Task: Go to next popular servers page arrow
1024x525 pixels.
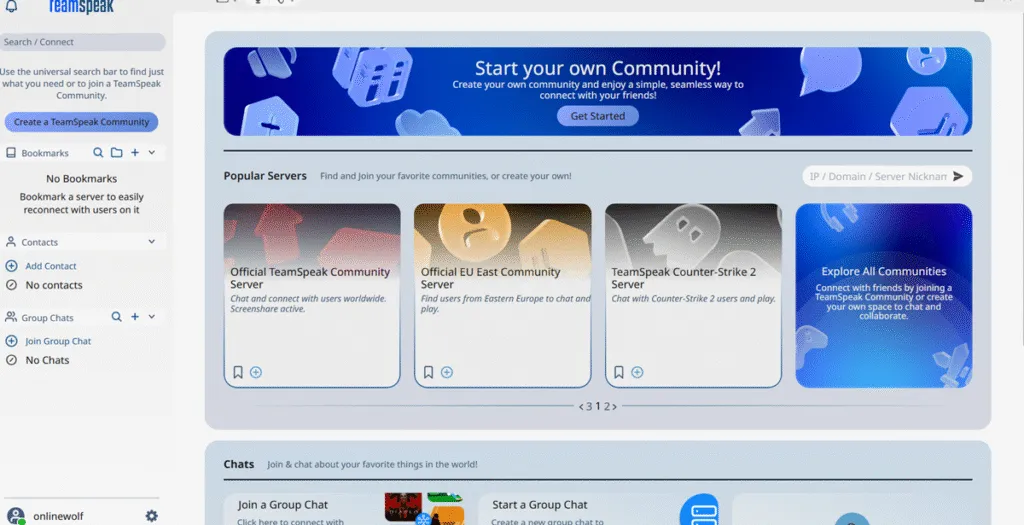Action: click(x=614, y=407)
